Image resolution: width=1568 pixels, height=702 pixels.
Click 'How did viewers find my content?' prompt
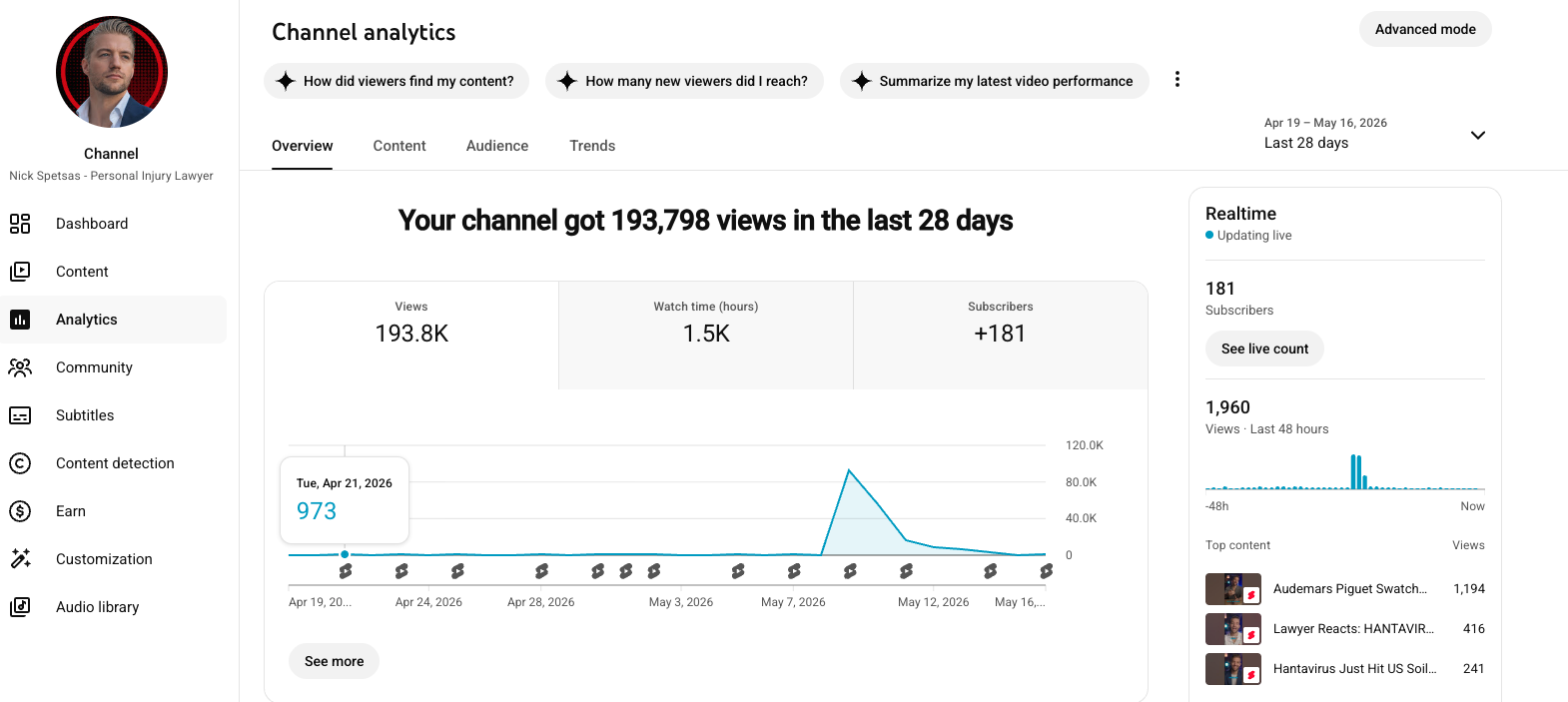coord(396,81)
